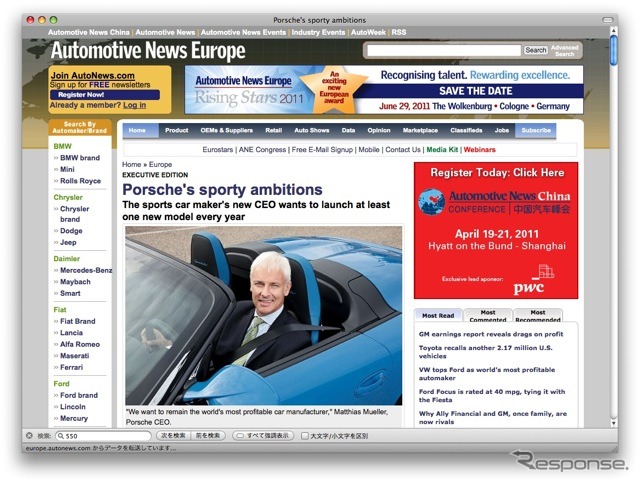Open the Media Kit link
The image size is (640, 483).
(442, 150)
